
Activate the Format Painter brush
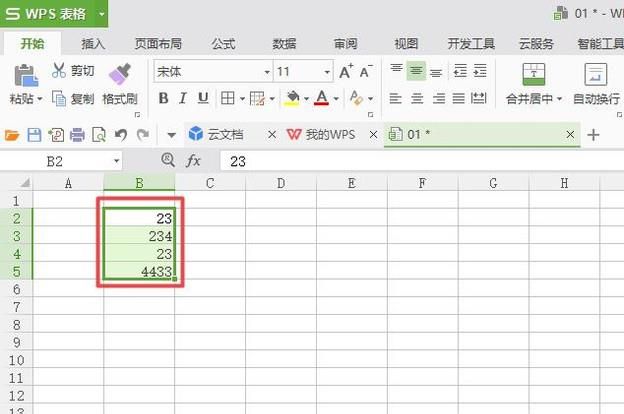pyautogui.click(x=120, y=74)
